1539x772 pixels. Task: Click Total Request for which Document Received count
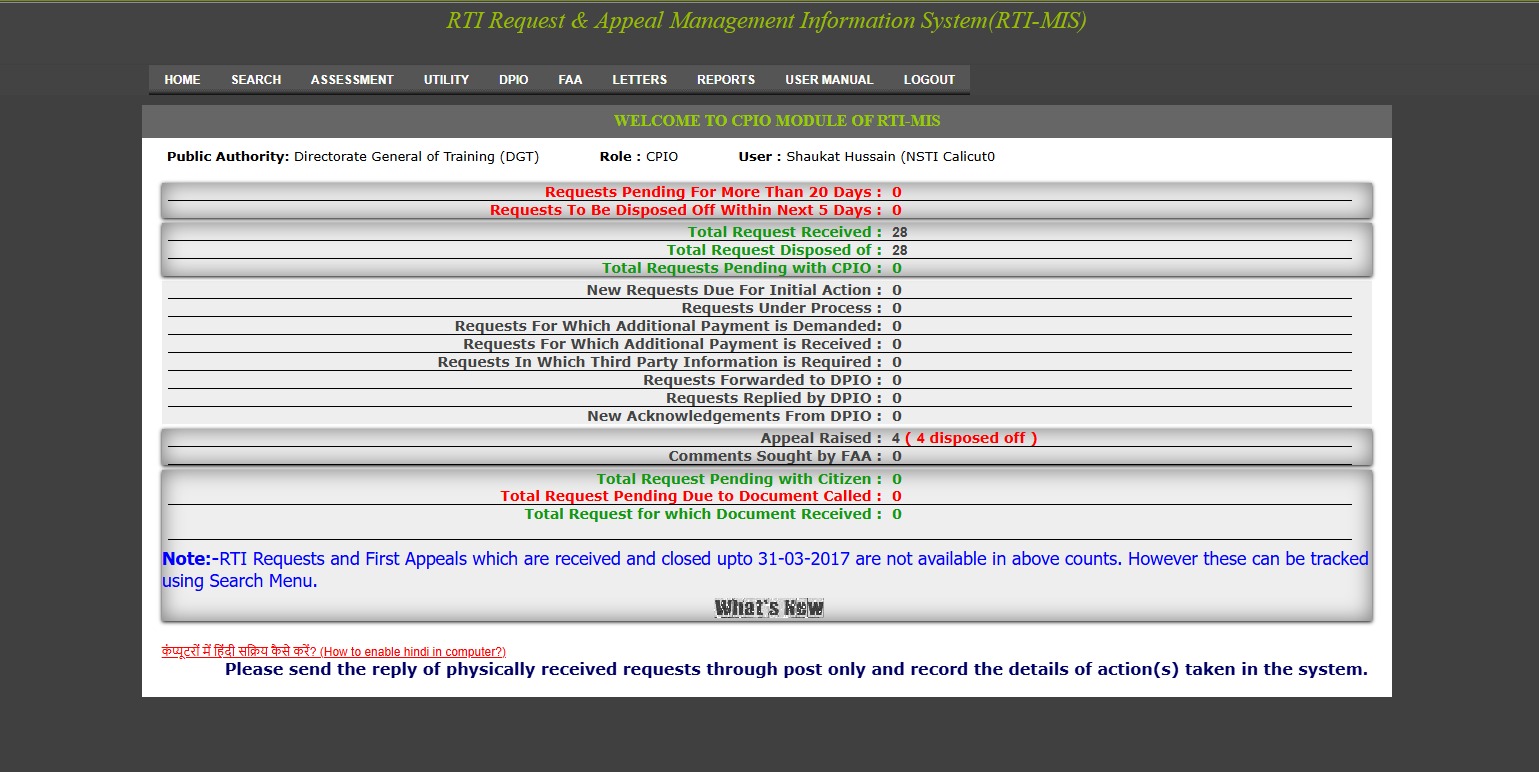[897, 514]
